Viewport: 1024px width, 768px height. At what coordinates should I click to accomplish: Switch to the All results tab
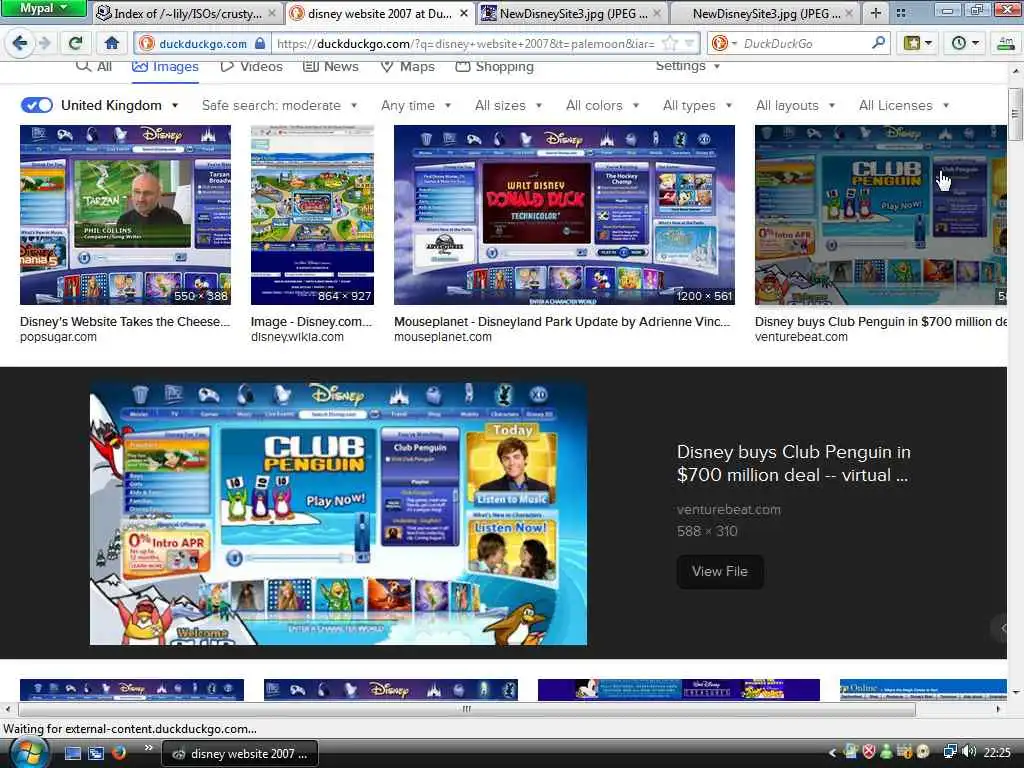[x=95, y=66]
